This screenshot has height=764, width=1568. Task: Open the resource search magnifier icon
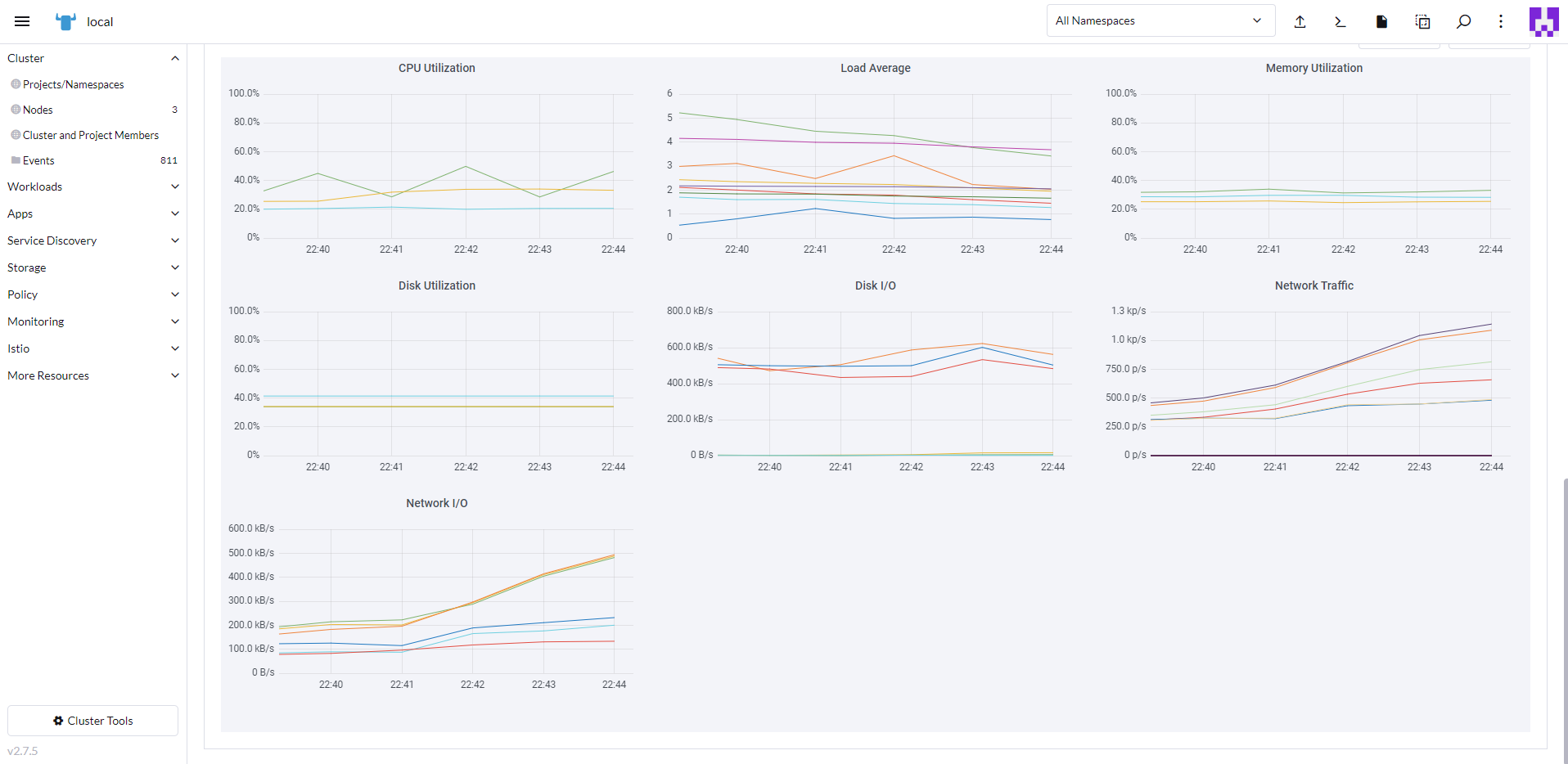[1463, 21]
